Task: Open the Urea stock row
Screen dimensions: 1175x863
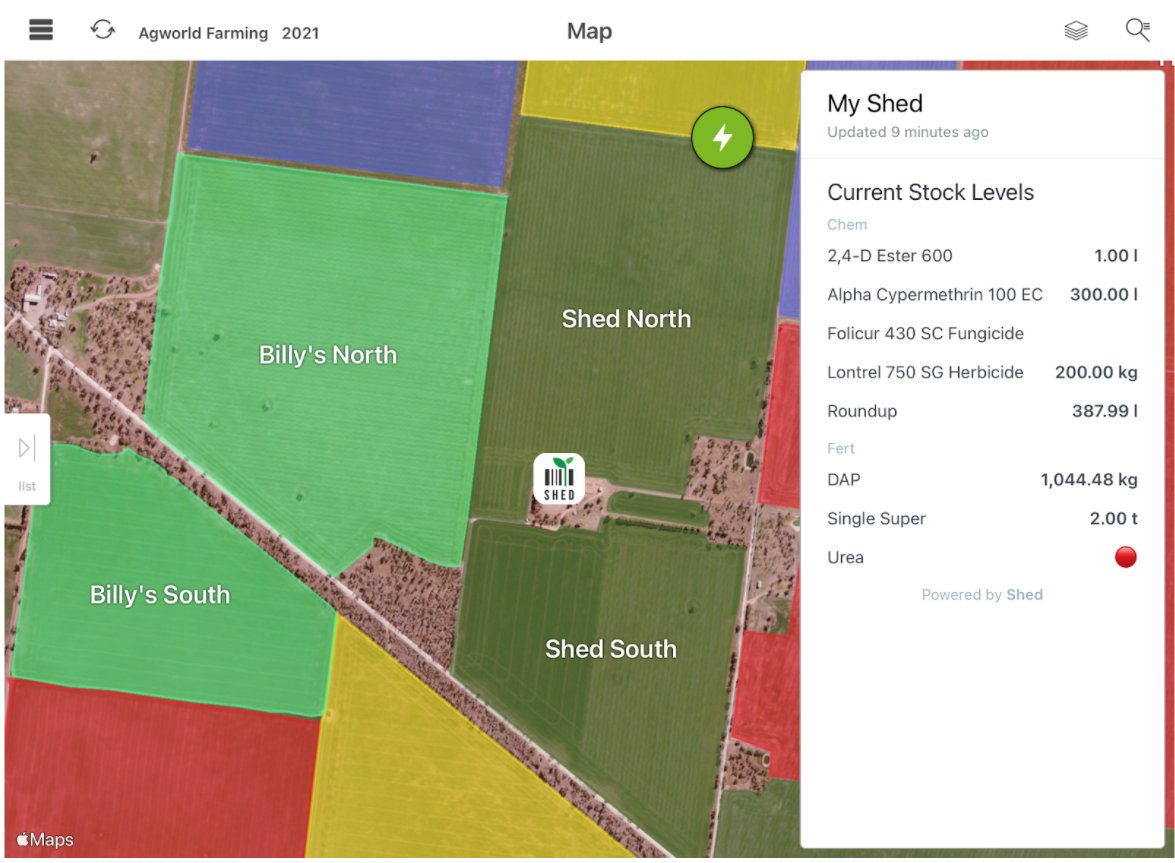Action: [x=982, y=557]
